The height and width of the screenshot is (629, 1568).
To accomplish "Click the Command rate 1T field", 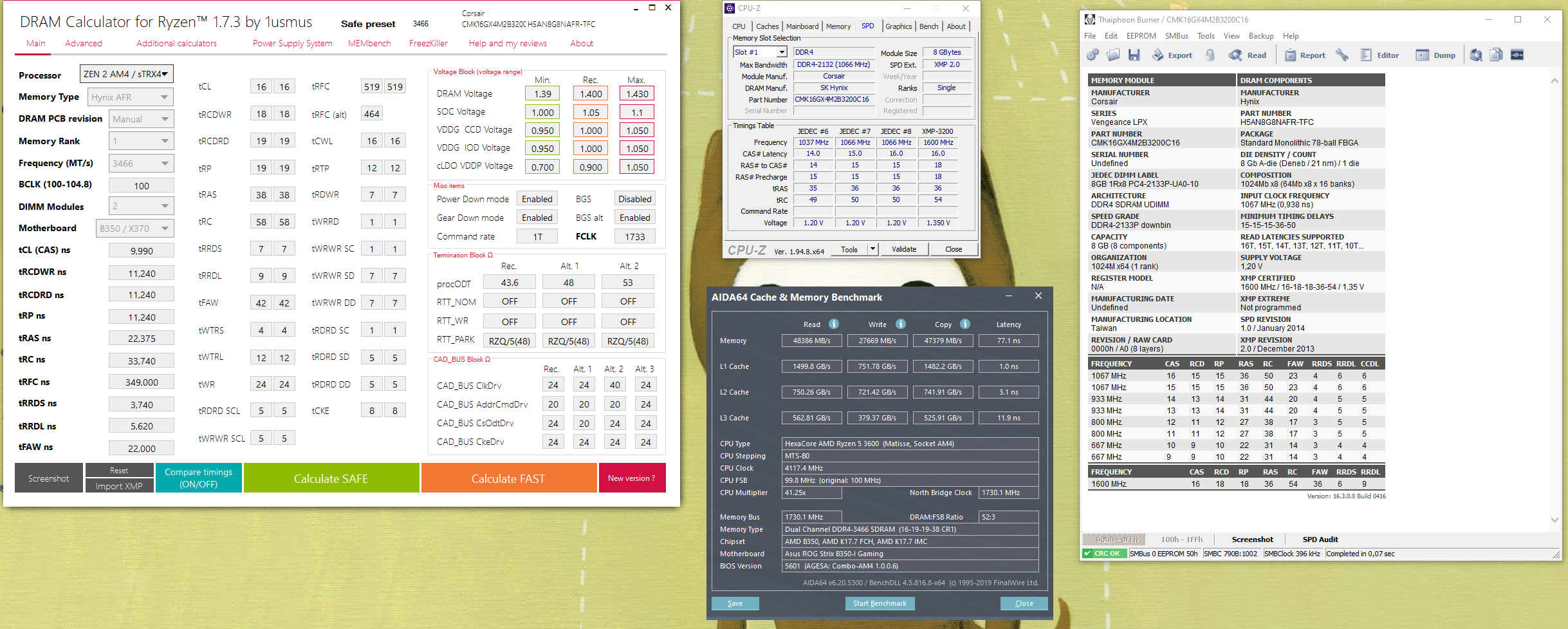I will 537,236.
